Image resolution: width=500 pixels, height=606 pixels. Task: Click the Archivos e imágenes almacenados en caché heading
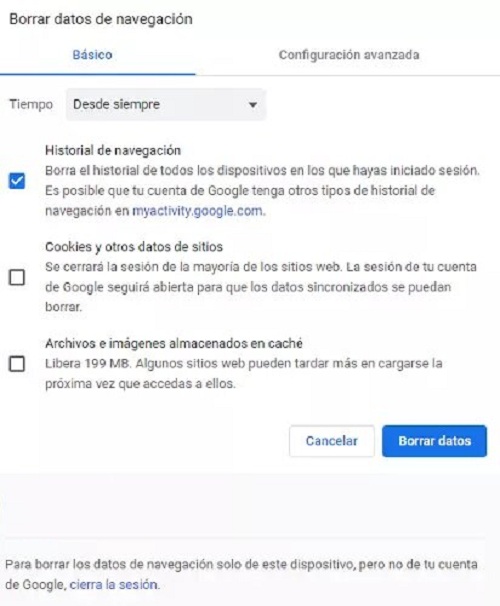click(174, 344)
